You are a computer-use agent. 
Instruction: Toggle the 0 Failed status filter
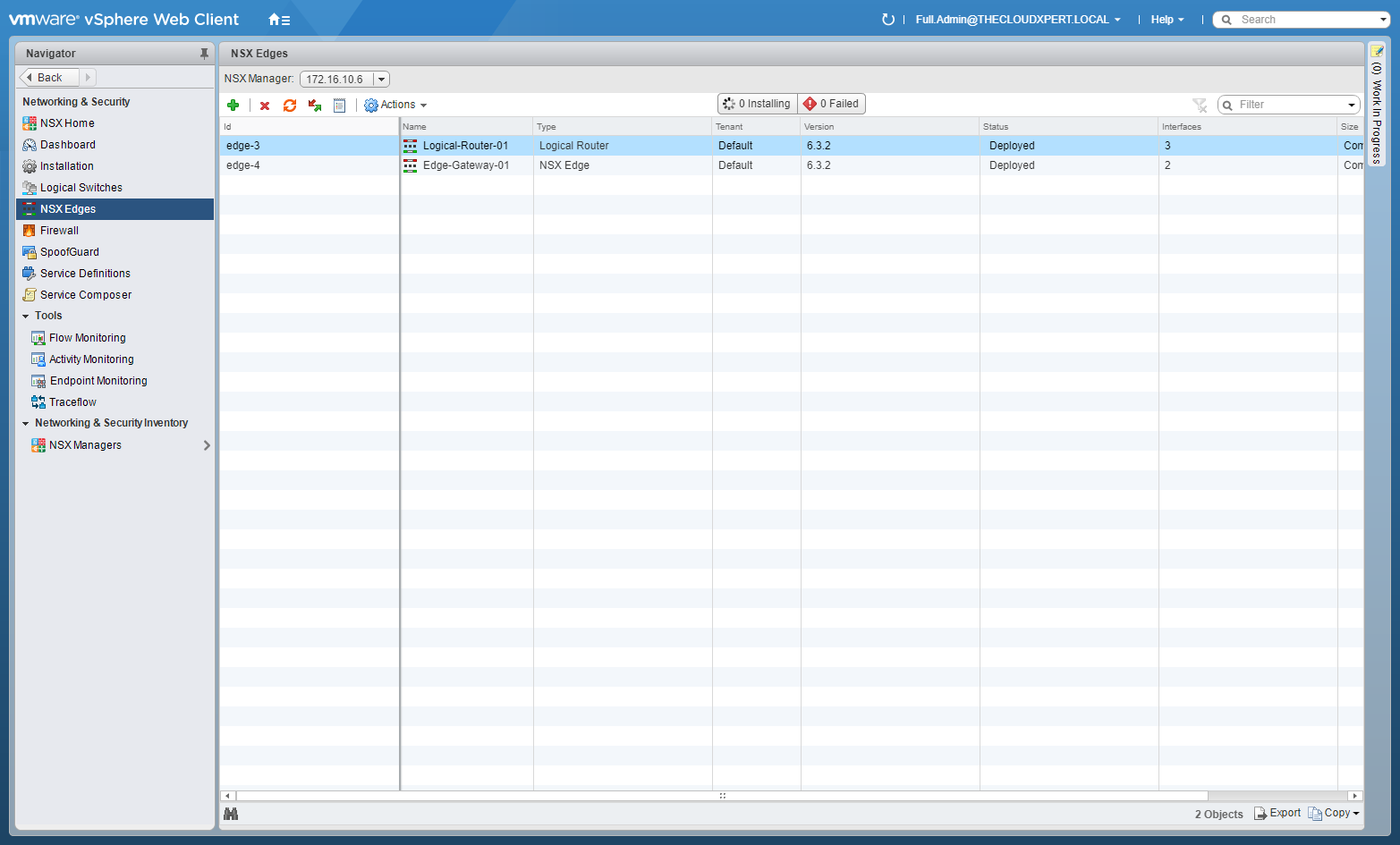pos(832,104)
